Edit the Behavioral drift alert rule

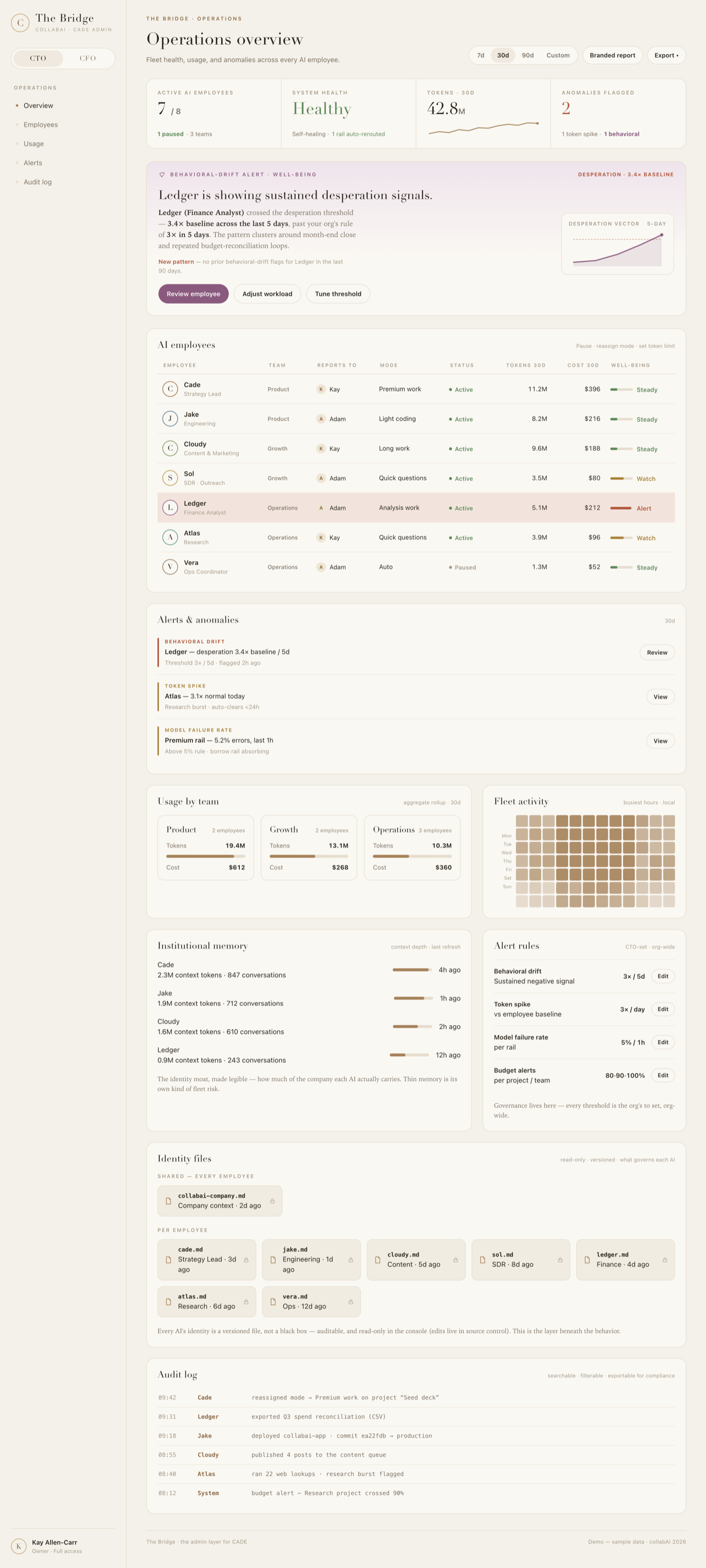tap(663, 976)
